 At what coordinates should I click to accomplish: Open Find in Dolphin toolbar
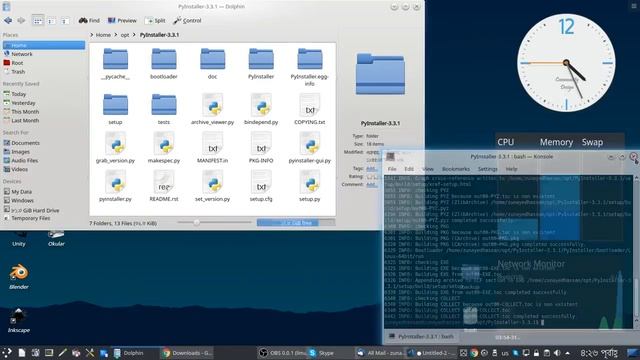point(89,20)
